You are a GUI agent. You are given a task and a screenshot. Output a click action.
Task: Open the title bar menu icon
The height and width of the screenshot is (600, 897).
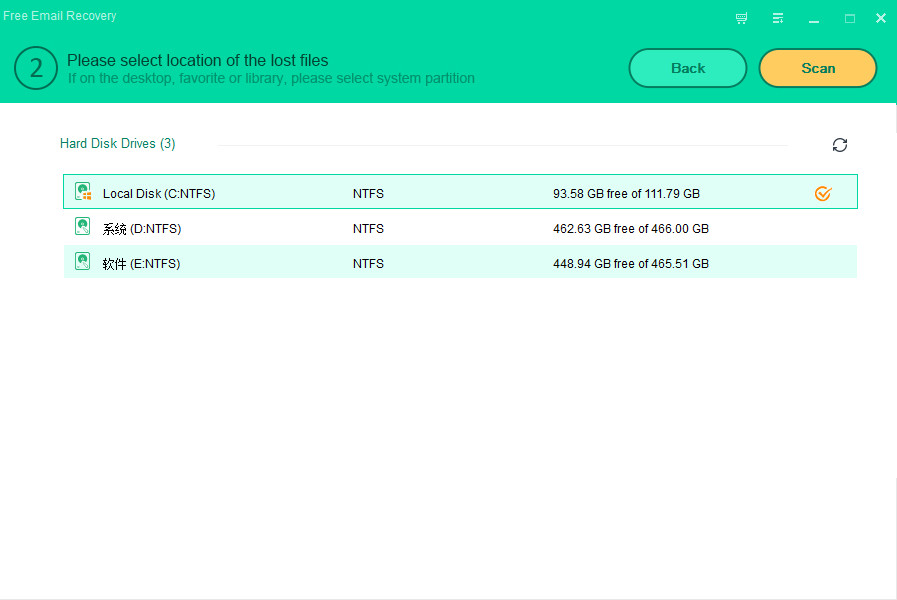coord(777,18)
